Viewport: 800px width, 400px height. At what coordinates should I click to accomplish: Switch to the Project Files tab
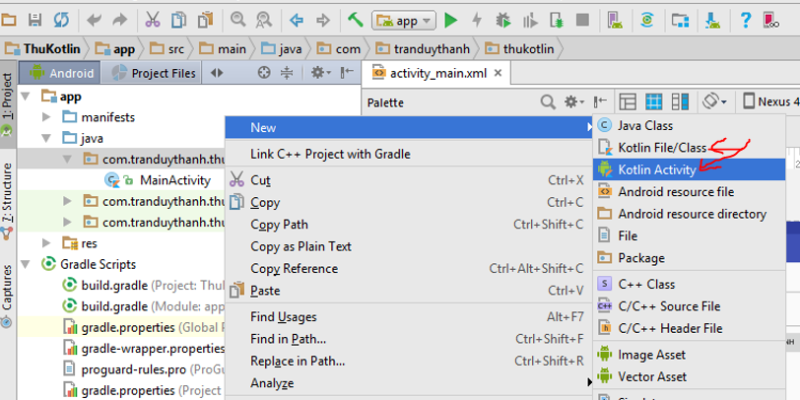tap(156, 72)
